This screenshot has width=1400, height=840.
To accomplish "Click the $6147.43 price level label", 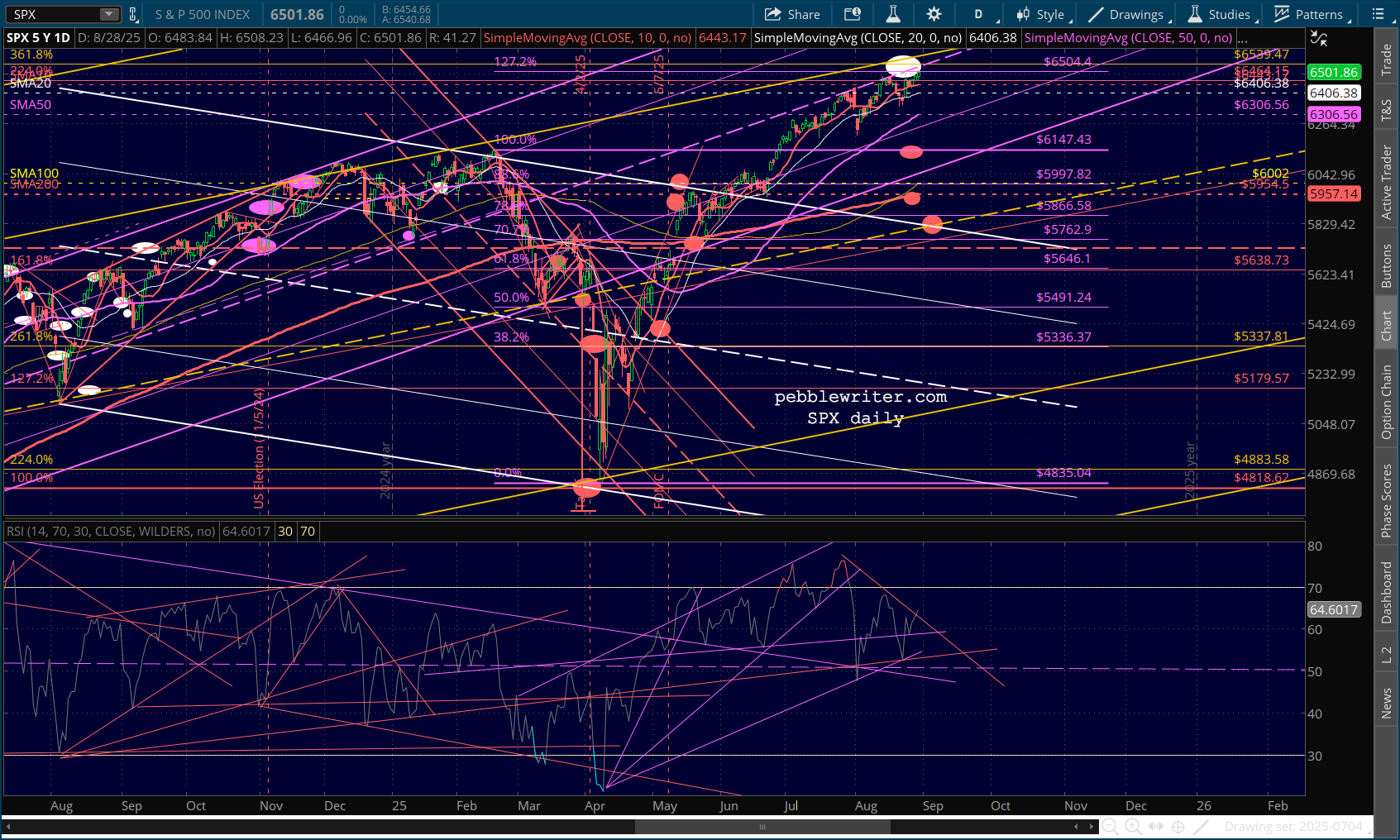I will tap(1063, 140).
